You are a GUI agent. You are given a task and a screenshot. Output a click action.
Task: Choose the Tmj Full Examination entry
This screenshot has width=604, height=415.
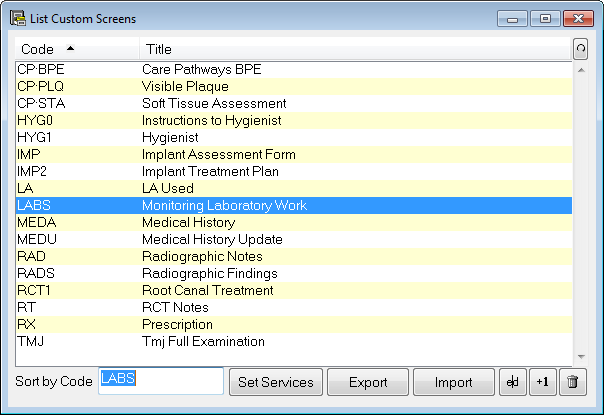click(x=294, y=341)
